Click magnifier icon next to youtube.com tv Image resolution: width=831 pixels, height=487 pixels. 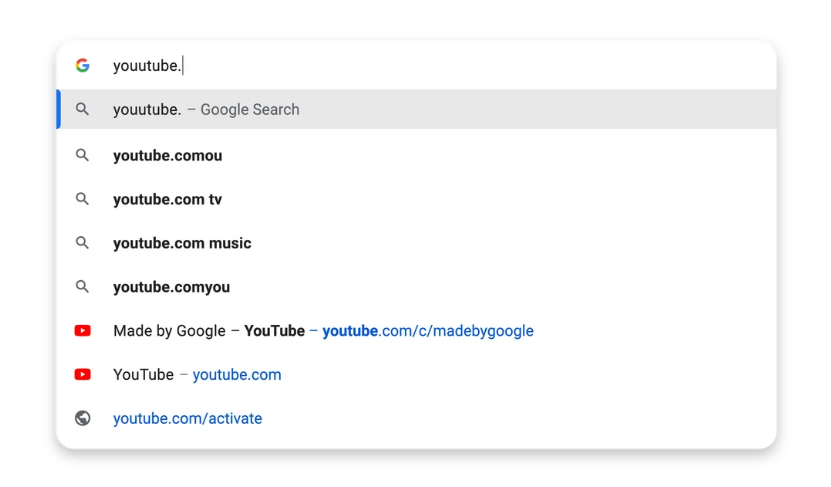coord(82,199)
